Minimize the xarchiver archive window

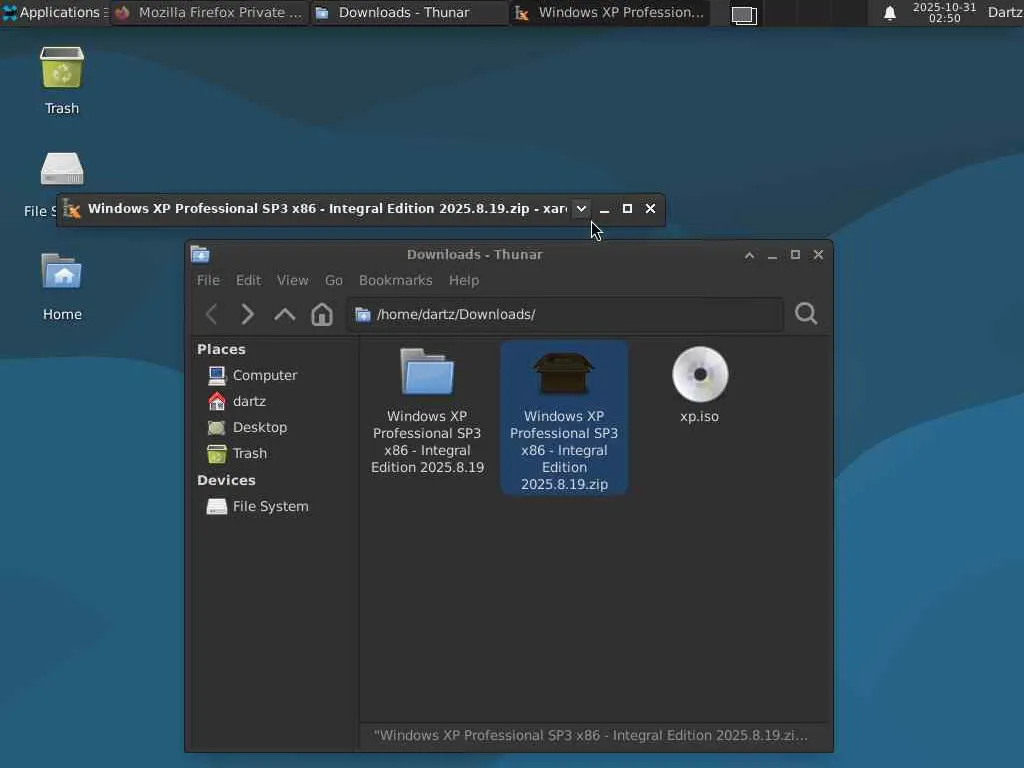[x=605, y=209]
